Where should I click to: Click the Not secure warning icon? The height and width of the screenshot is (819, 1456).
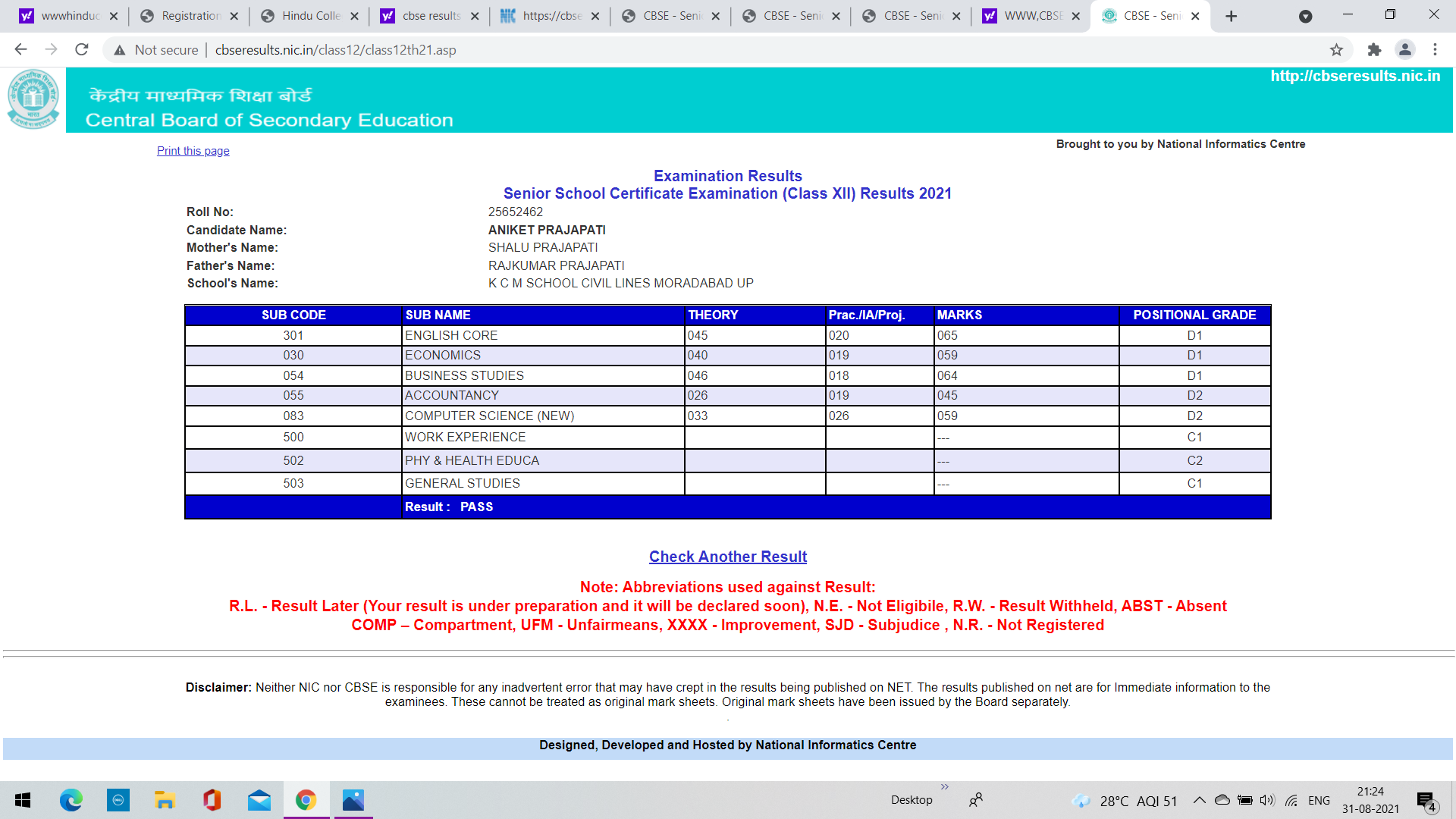(x=120, y=50)
